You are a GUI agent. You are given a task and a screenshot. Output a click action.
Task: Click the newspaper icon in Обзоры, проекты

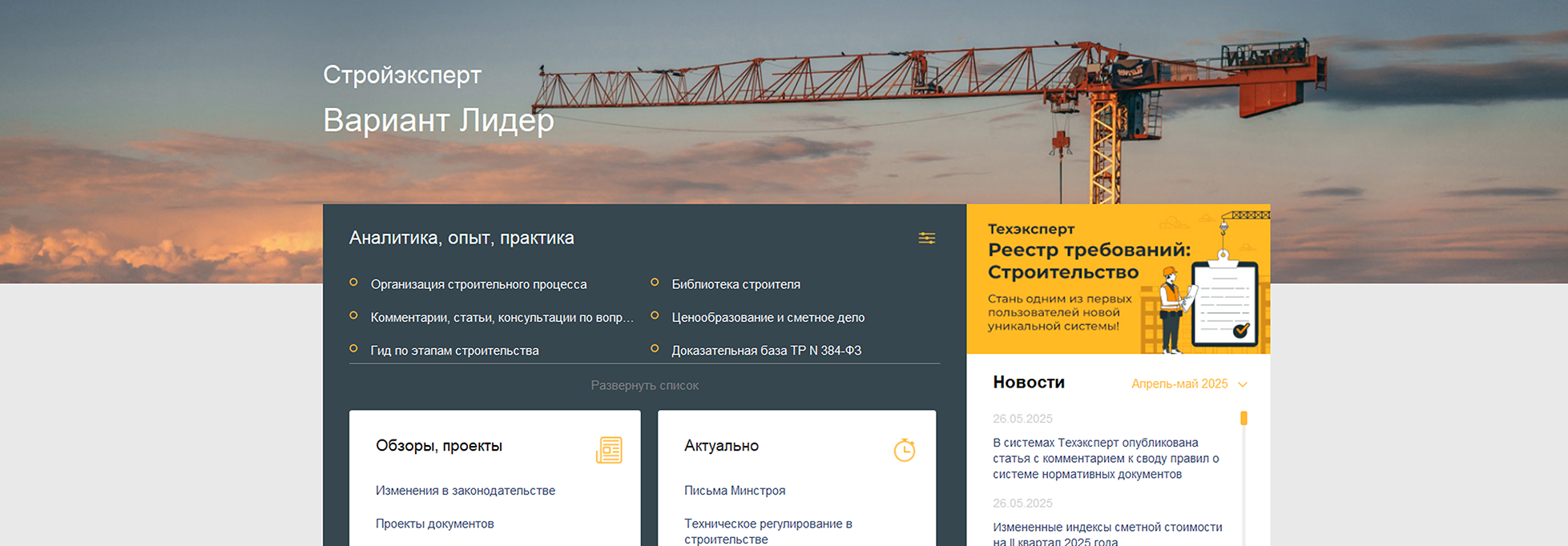[x=609, y=450]
